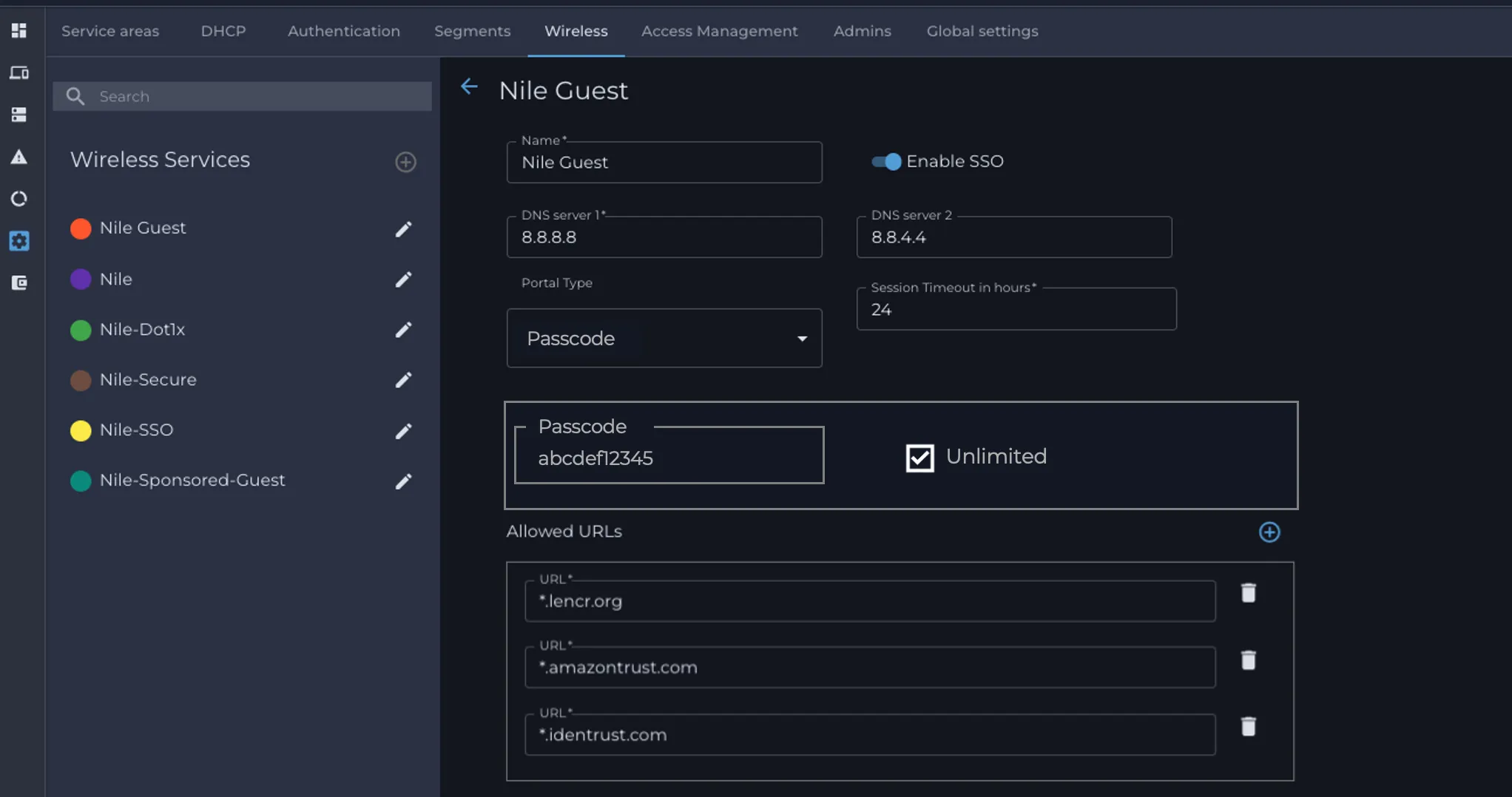
Task: Open the Global settings tab
Action: [982, 31]
